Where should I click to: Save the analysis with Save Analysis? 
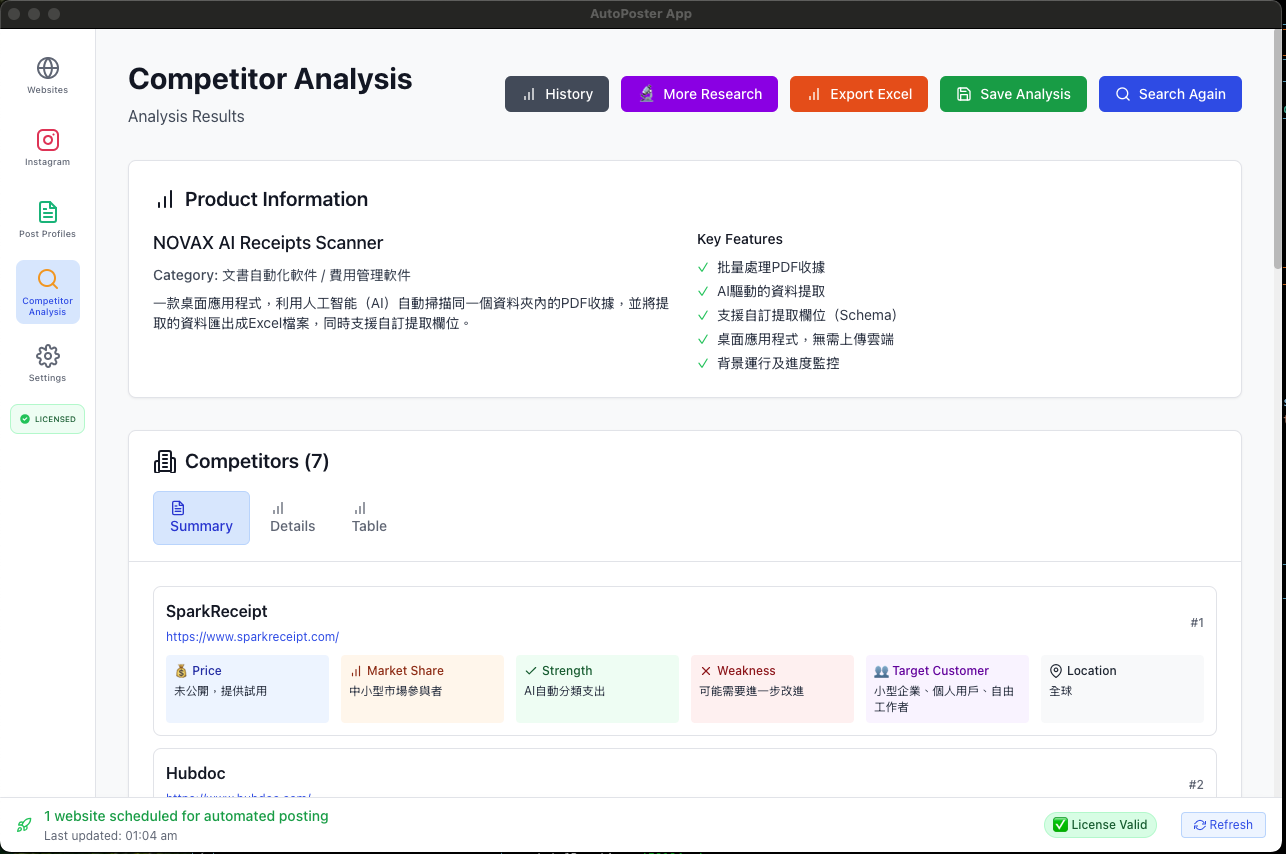[x=1013, y=94]
